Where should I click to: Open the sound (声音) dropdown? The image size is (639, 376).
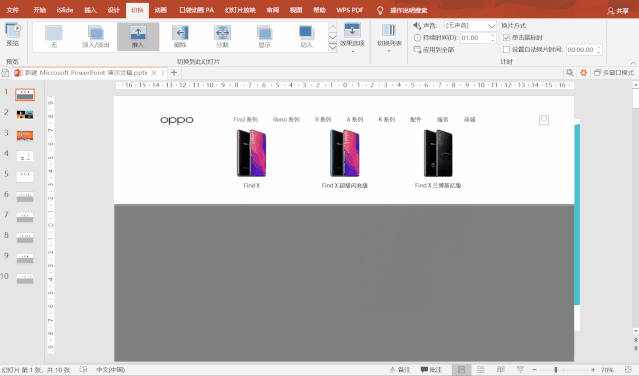coord(470,26)
